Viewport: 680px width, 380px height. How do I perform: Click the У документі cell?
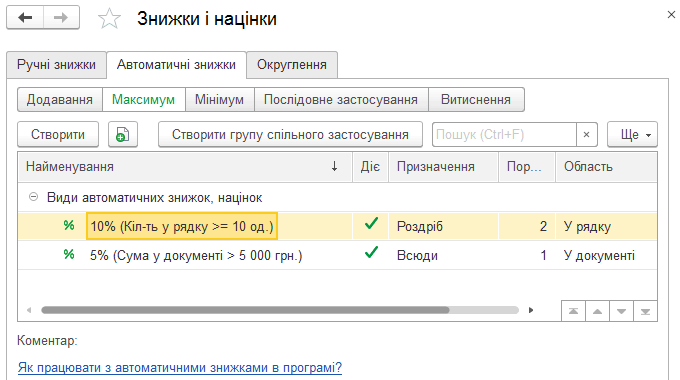coord(606,255)
